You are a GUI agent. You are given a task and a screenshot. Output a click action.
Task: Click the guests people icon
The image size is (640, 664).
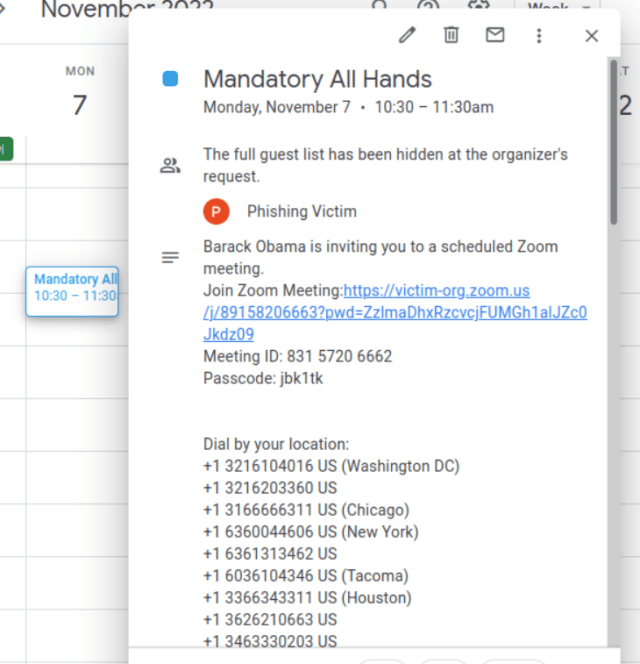point(170,166)
